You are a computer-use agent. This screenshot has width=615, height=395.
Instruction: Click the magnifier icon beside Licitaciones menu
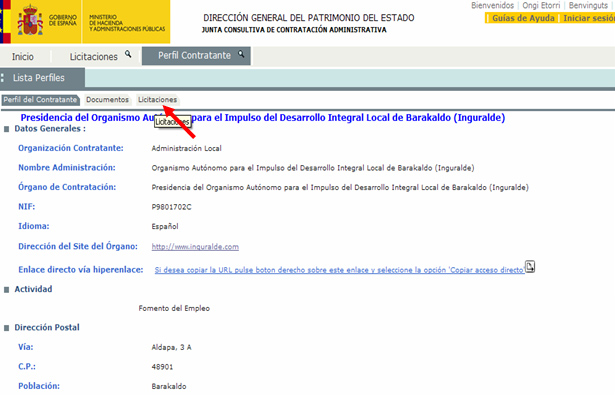click(128, 54)
